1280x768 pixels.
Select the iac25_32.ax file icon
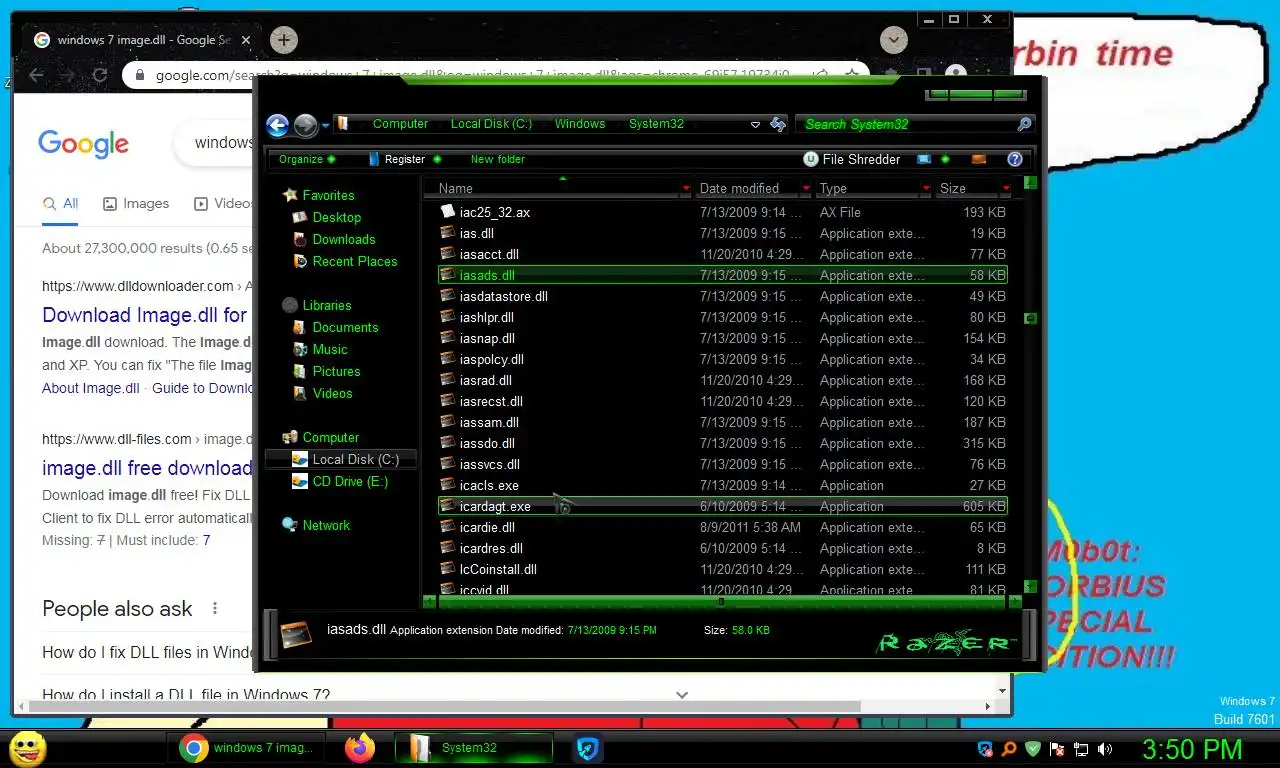pyautogui.click(x=448, y=212)
